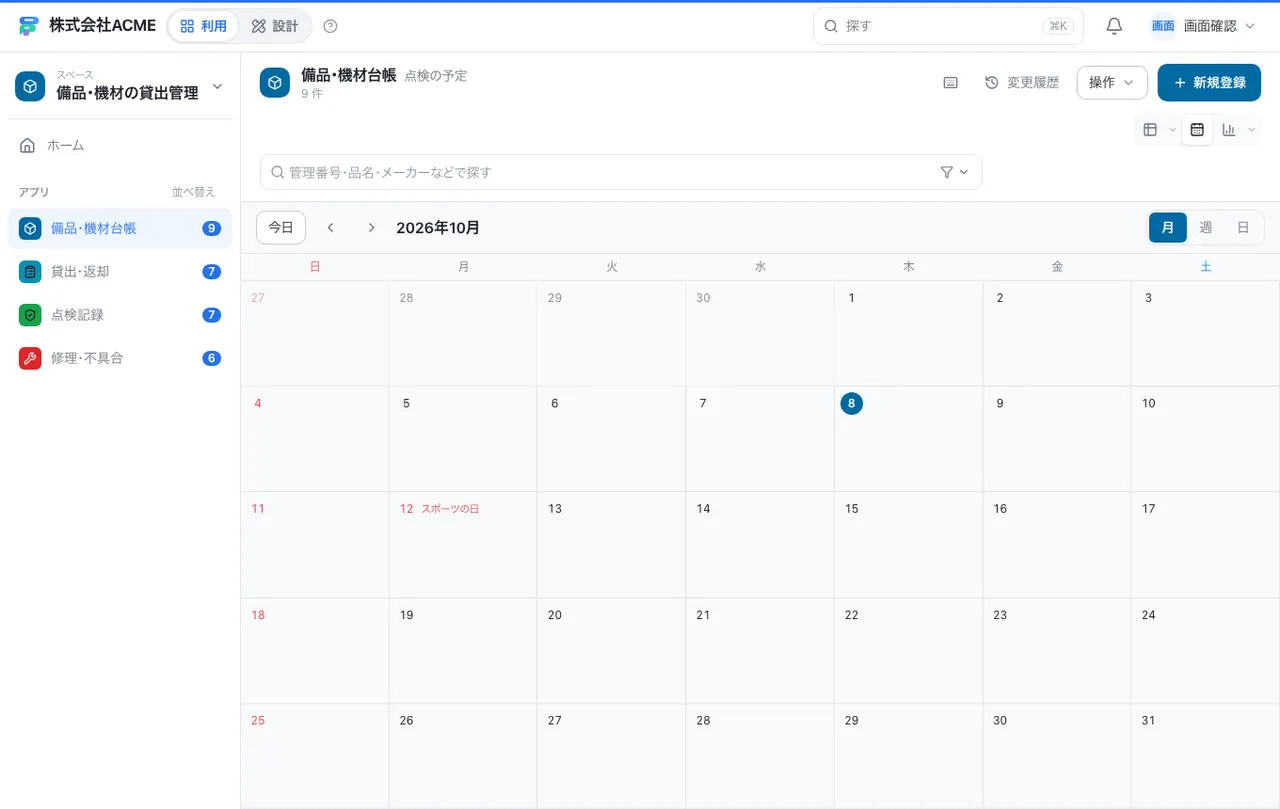Screen dimensions: 1280x809
Task: Click the top 探す search box
Action: pos(948,26)
